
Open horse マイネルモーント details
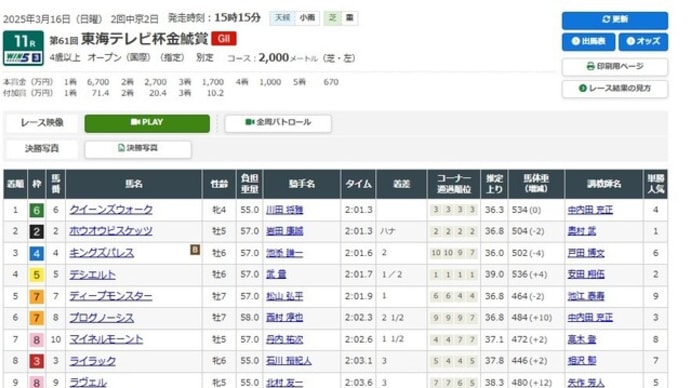pyautogui.click(x=106, y=339)
